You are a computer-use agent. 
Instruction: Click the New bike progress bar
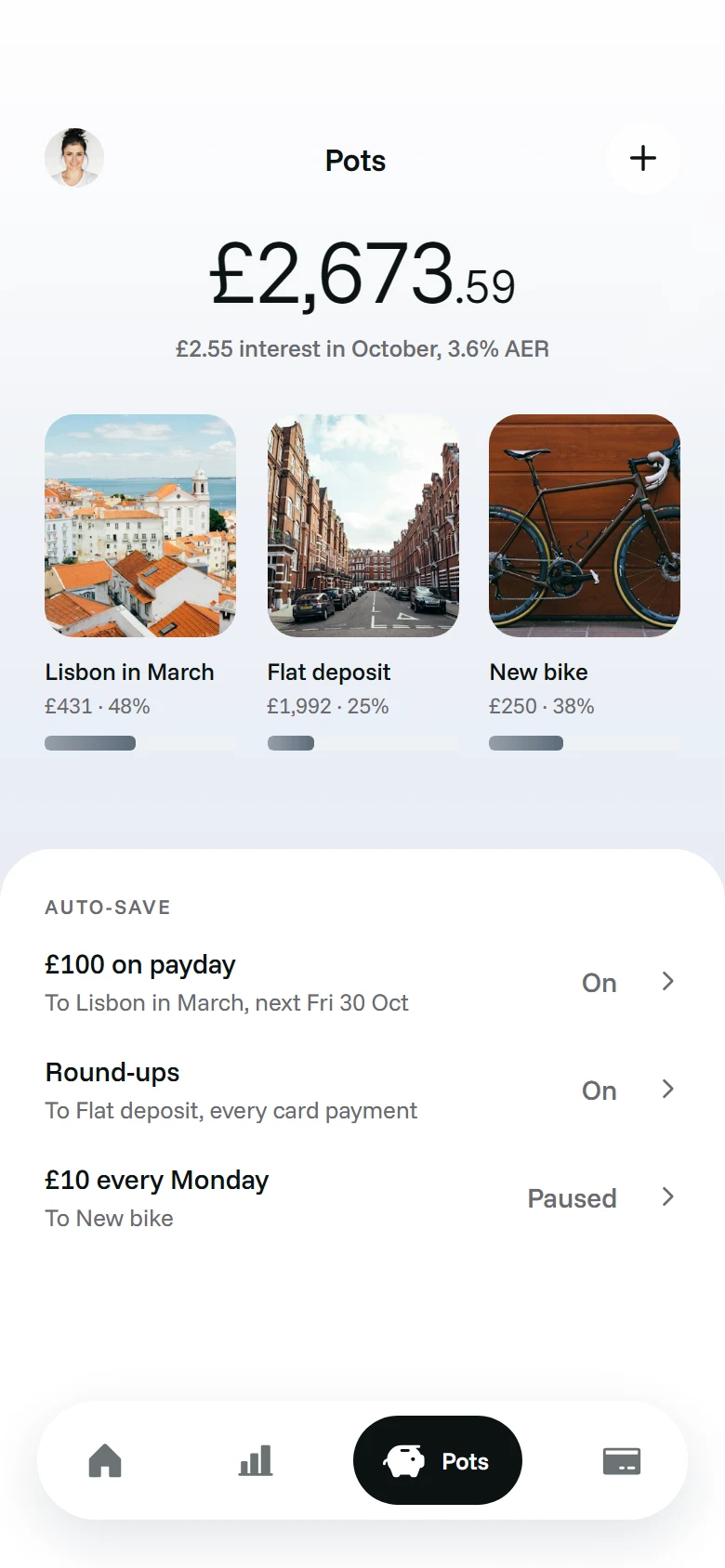click(585, 743)
